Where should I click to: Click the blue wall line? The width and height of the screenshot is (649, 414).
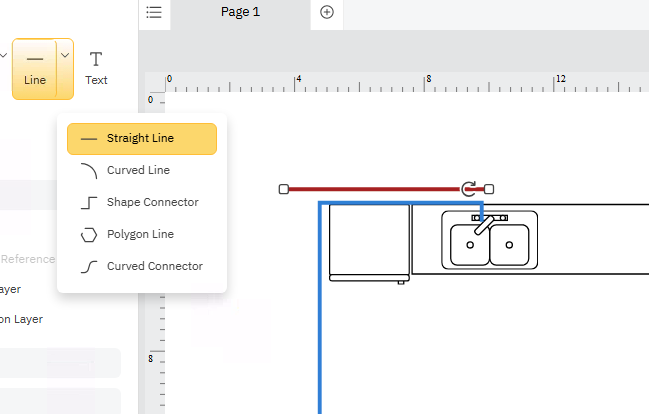[x=320, y=306]
